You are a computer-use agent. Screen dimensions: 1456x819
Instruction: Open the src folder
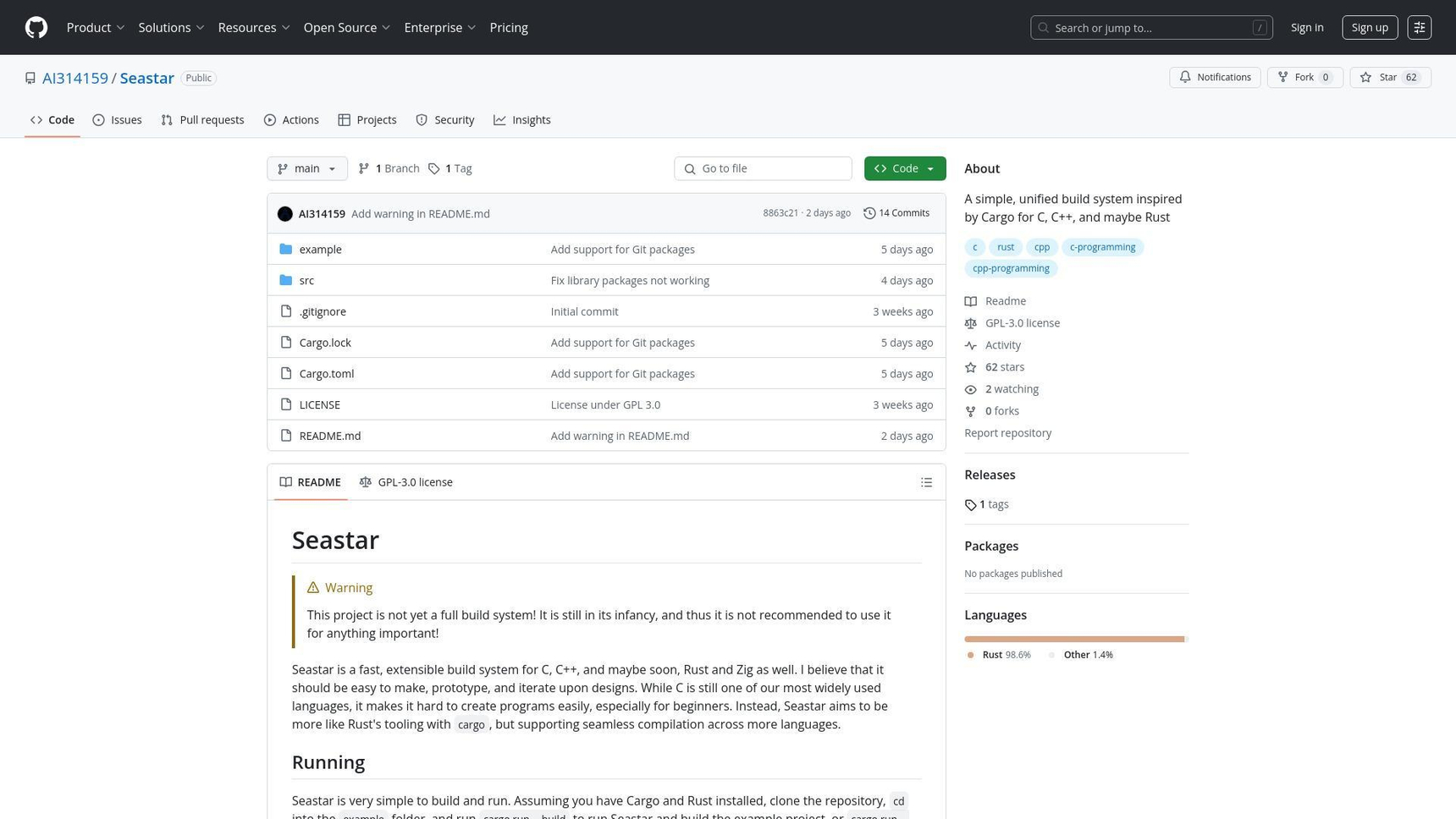tap(306, 281)
